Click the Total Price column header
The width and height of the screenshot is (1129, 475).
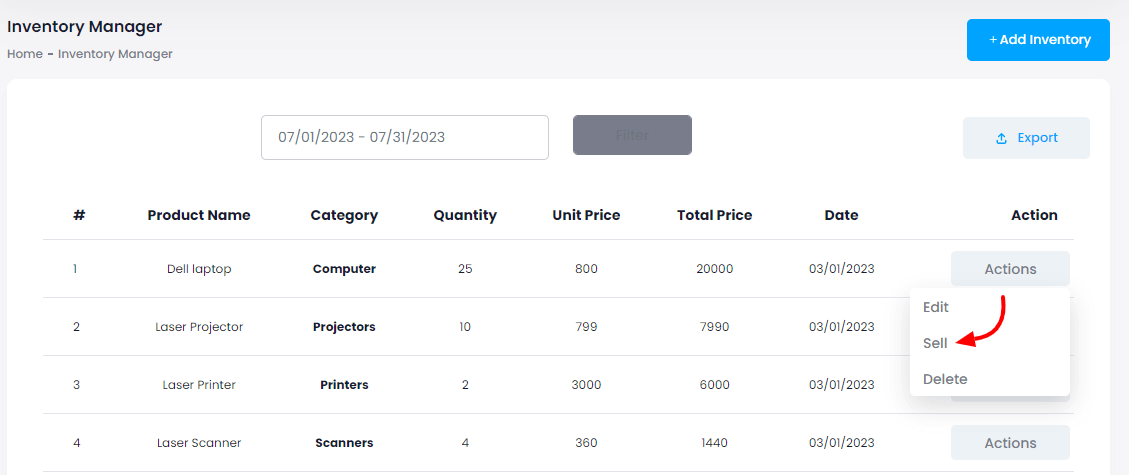tap(714, 215)
